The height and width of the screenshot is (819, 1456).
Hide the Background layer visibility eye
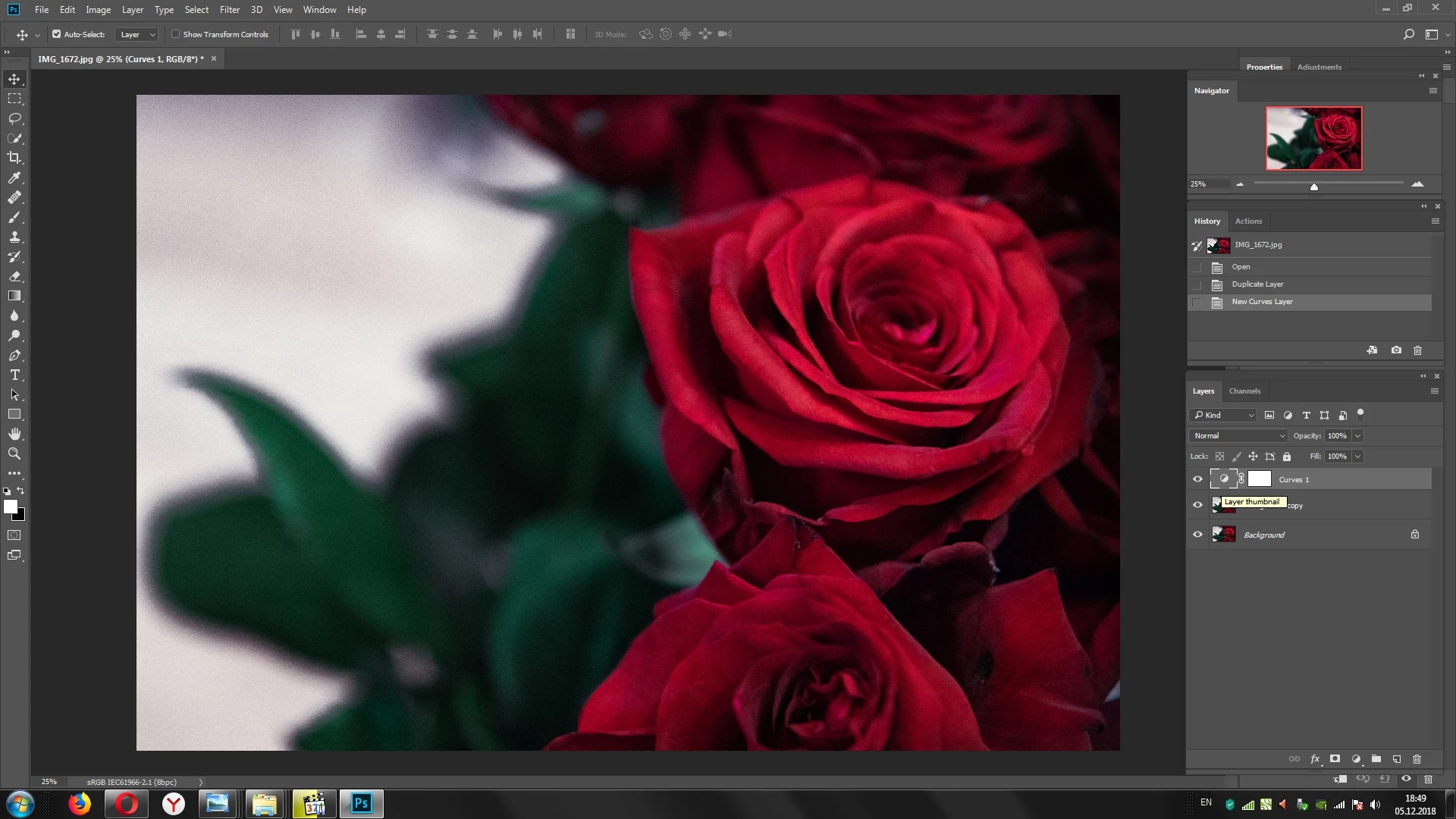1197,535
